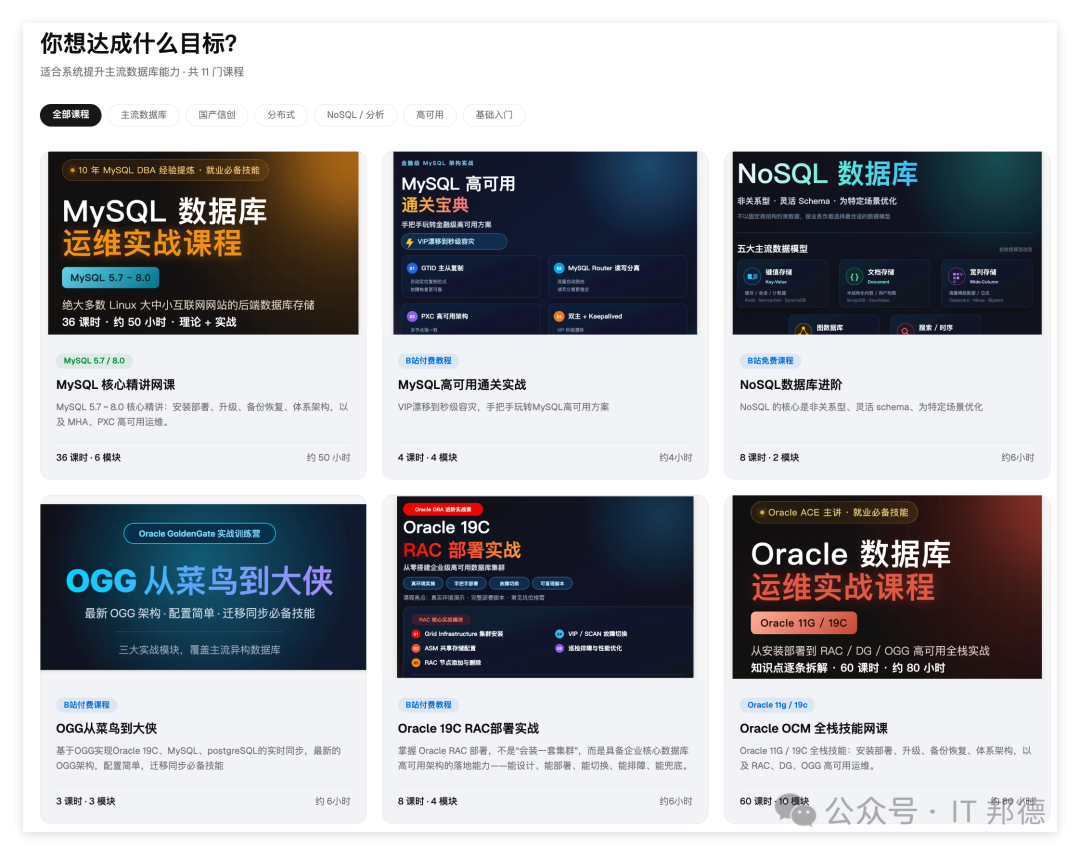Click the 你想达成什么目标? heading
The width and height of the screenshot is (1080, 855).
click(138, 43)
